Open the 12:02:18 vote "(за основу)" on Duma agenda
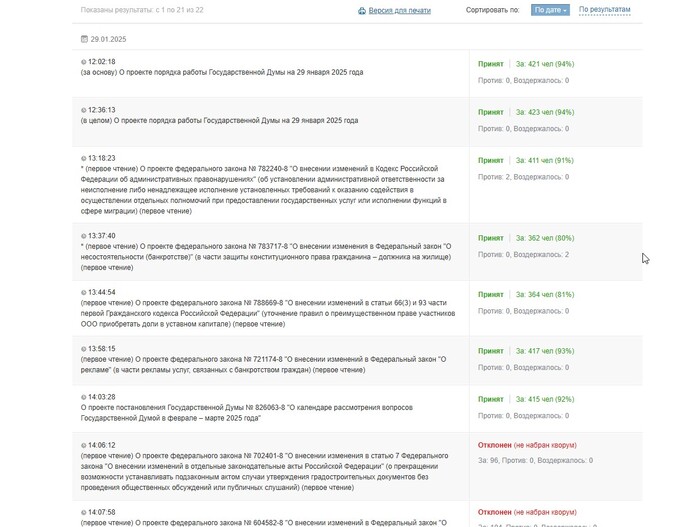Image resolution: width=700 pixels, height=527 pixels. click(221, 73)
